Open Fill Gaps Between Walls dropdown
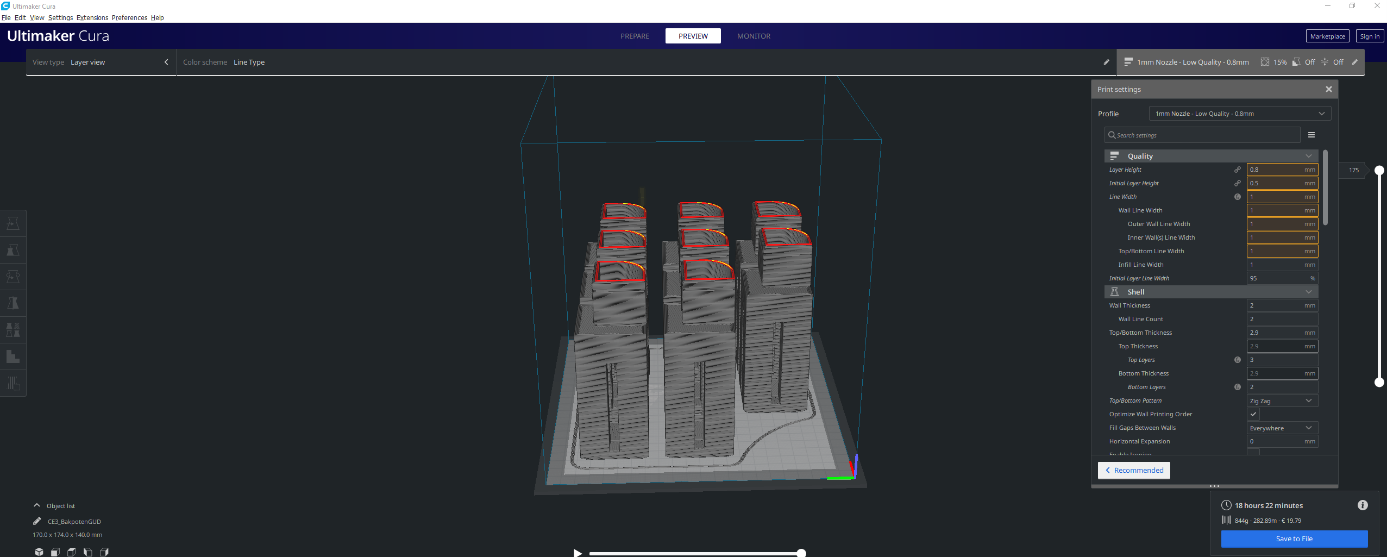This screenshot has height=557, width=1387. (1282, 427)
